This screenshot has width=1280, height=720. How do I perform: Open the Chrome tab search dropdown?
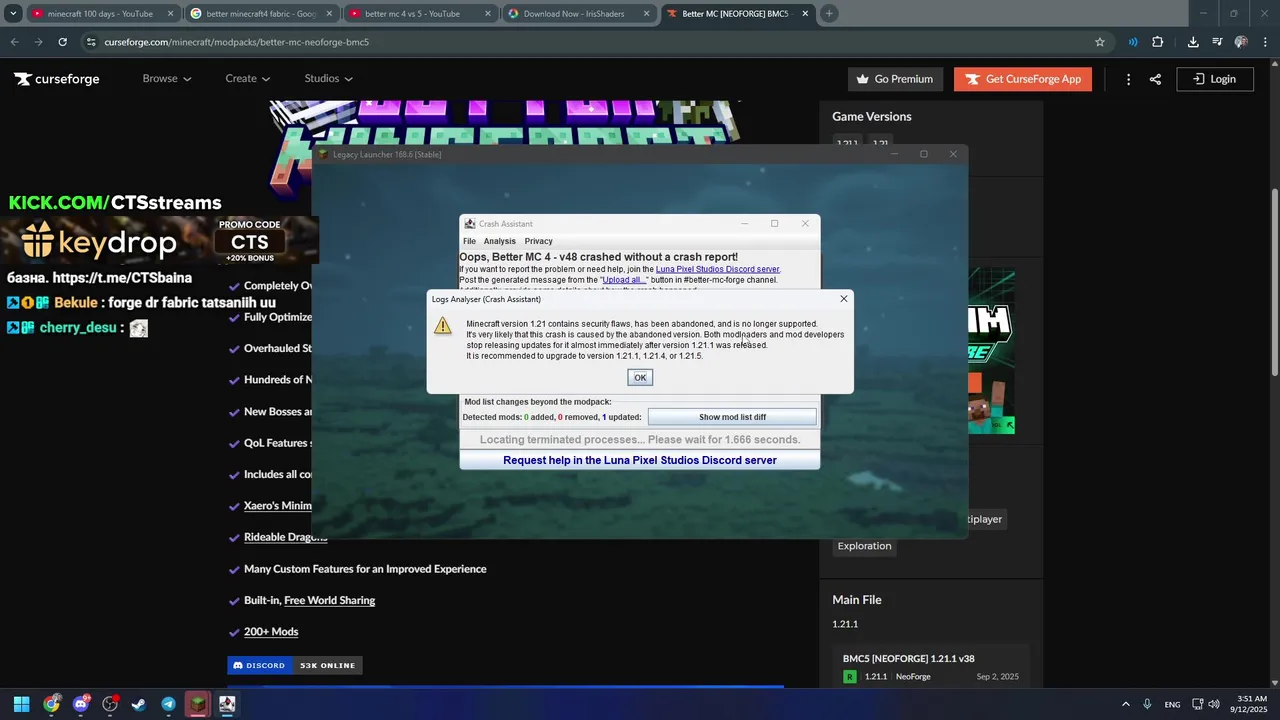pyautogui.click(x=13, y=14)
